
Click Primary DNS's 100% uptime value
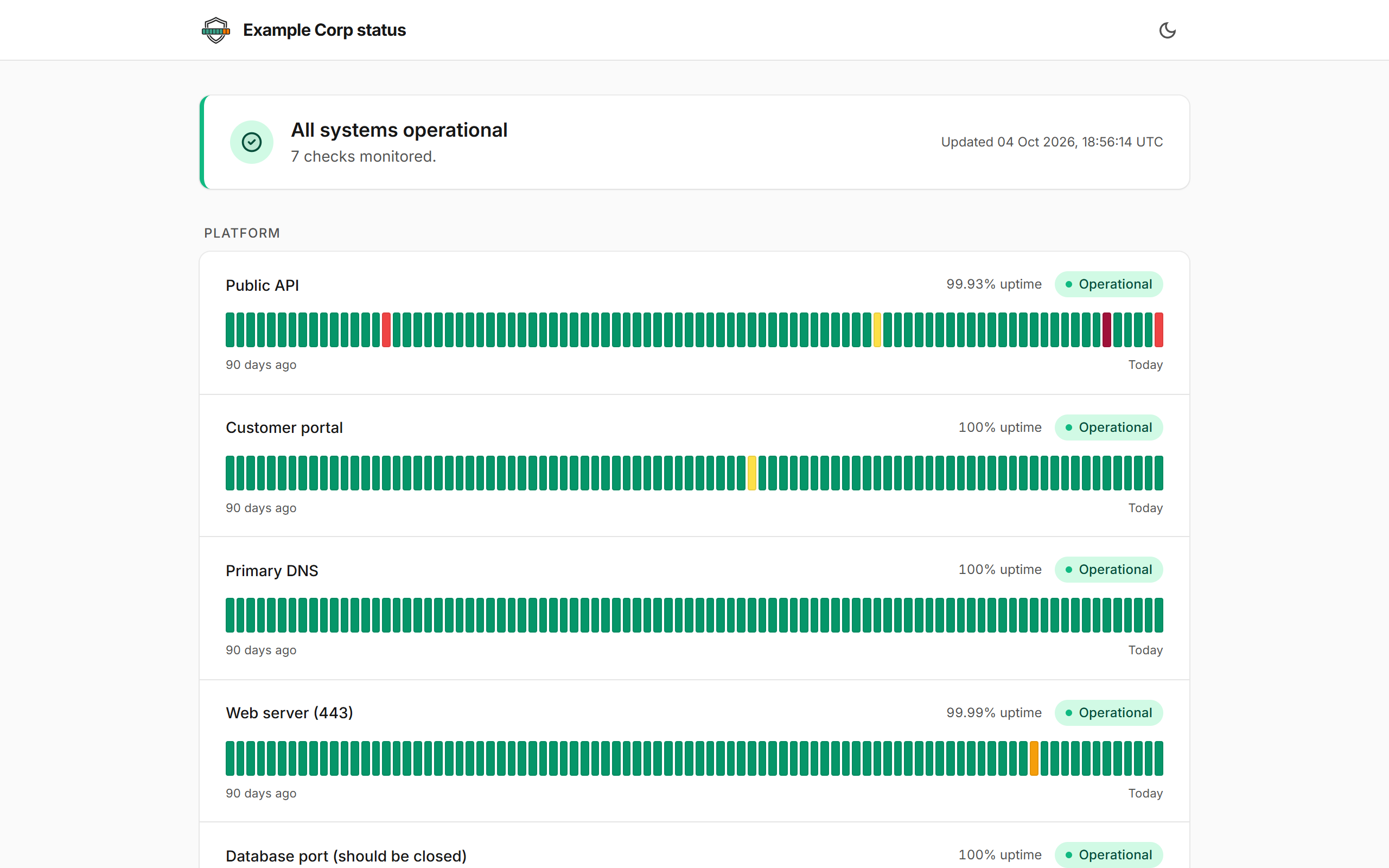click(1000, 570)
